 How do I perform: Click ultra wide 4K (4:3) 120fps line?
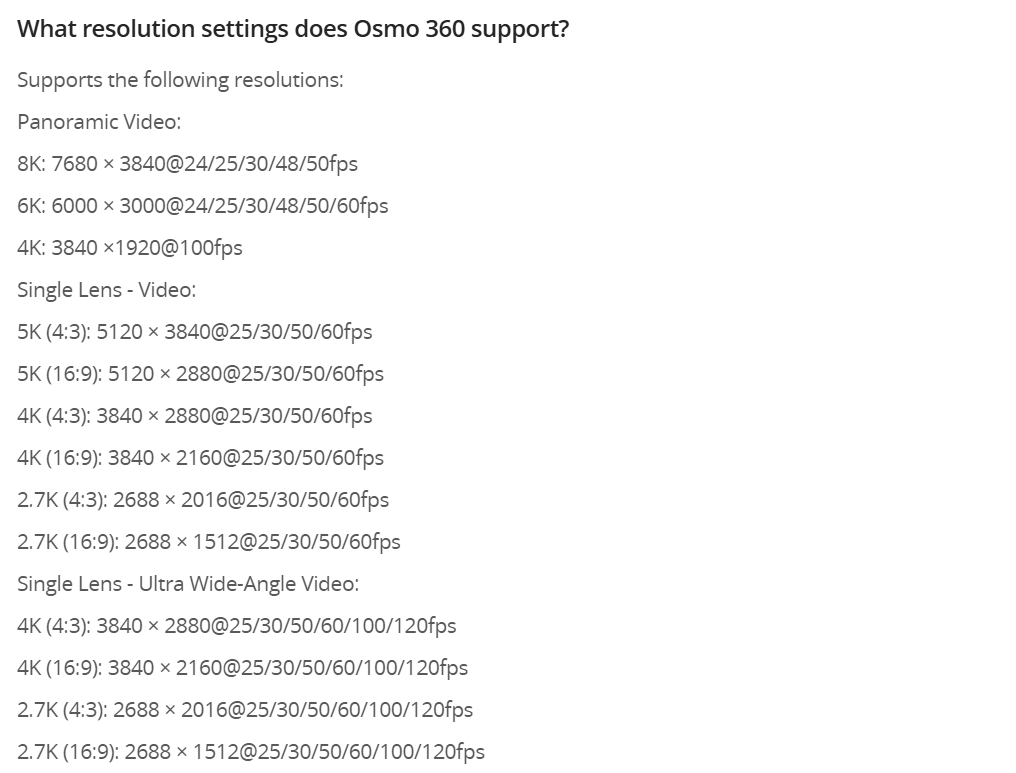click(x=237, y=626)
